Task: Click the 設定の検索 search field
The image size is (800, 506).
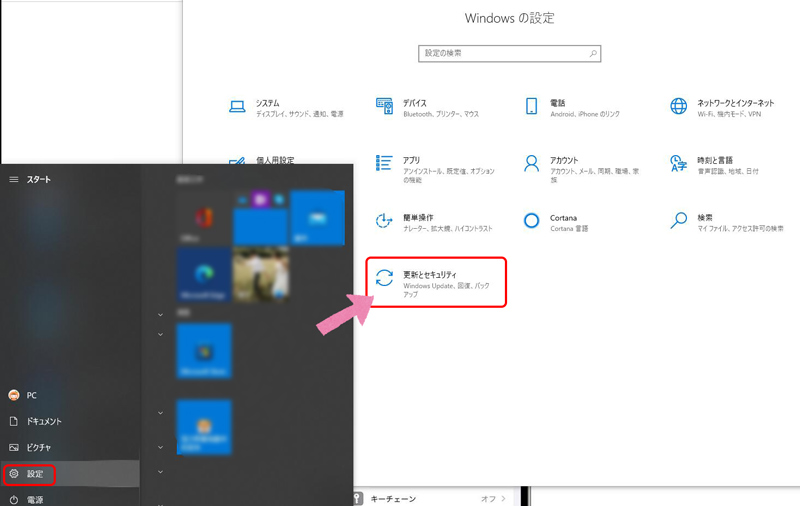Action: [509, 53]
